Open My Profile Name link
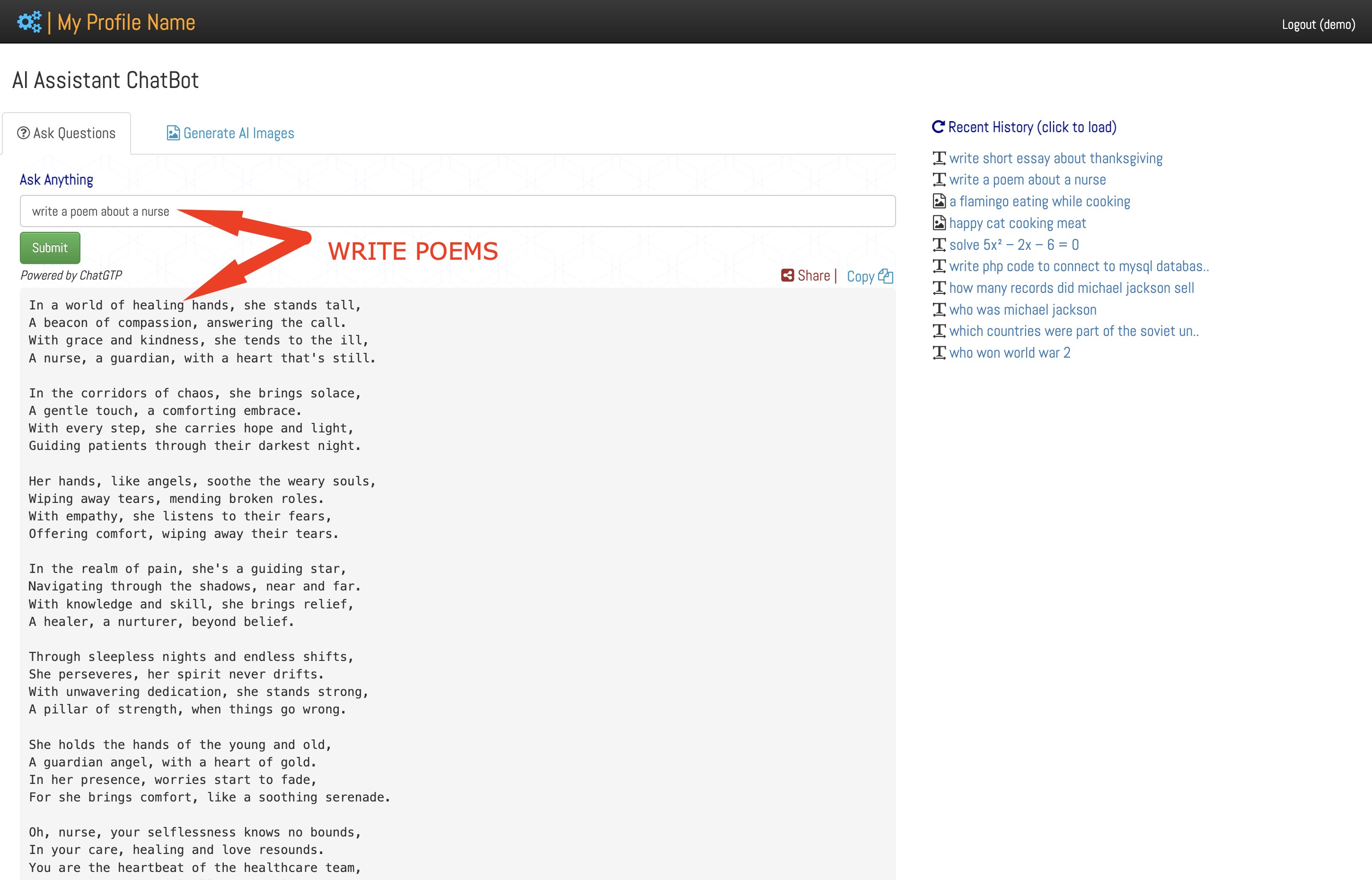 point(126,22)
